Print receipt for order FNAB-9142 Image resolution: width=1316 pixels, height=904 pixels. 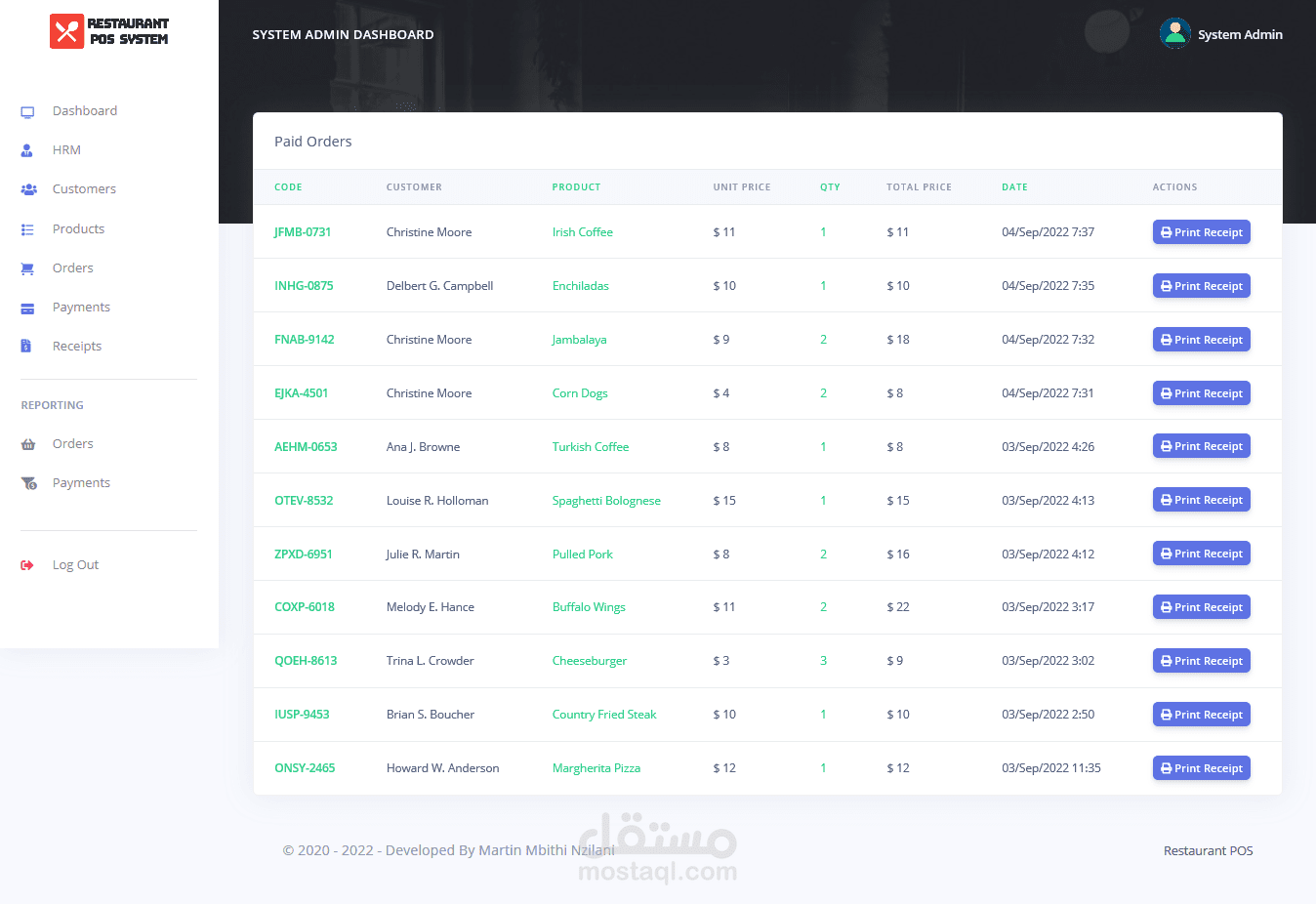click(1202, 340)
